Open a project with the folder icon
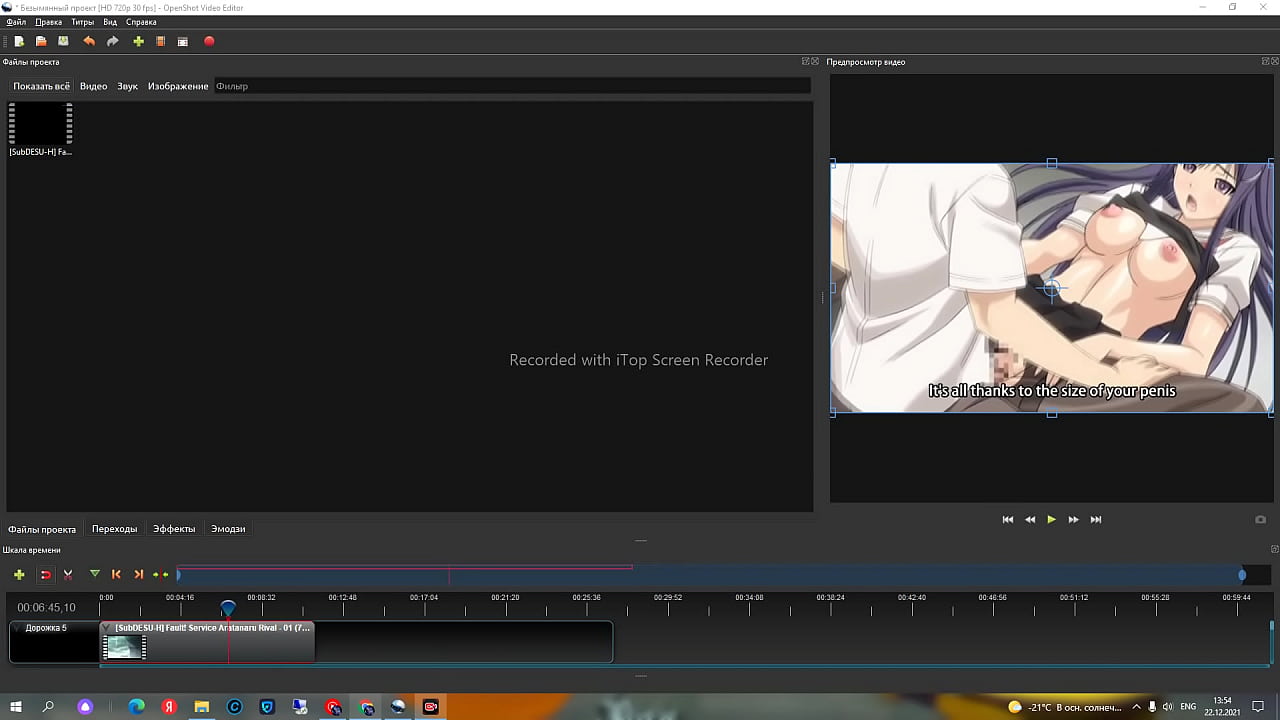 (x=41, y=41)
